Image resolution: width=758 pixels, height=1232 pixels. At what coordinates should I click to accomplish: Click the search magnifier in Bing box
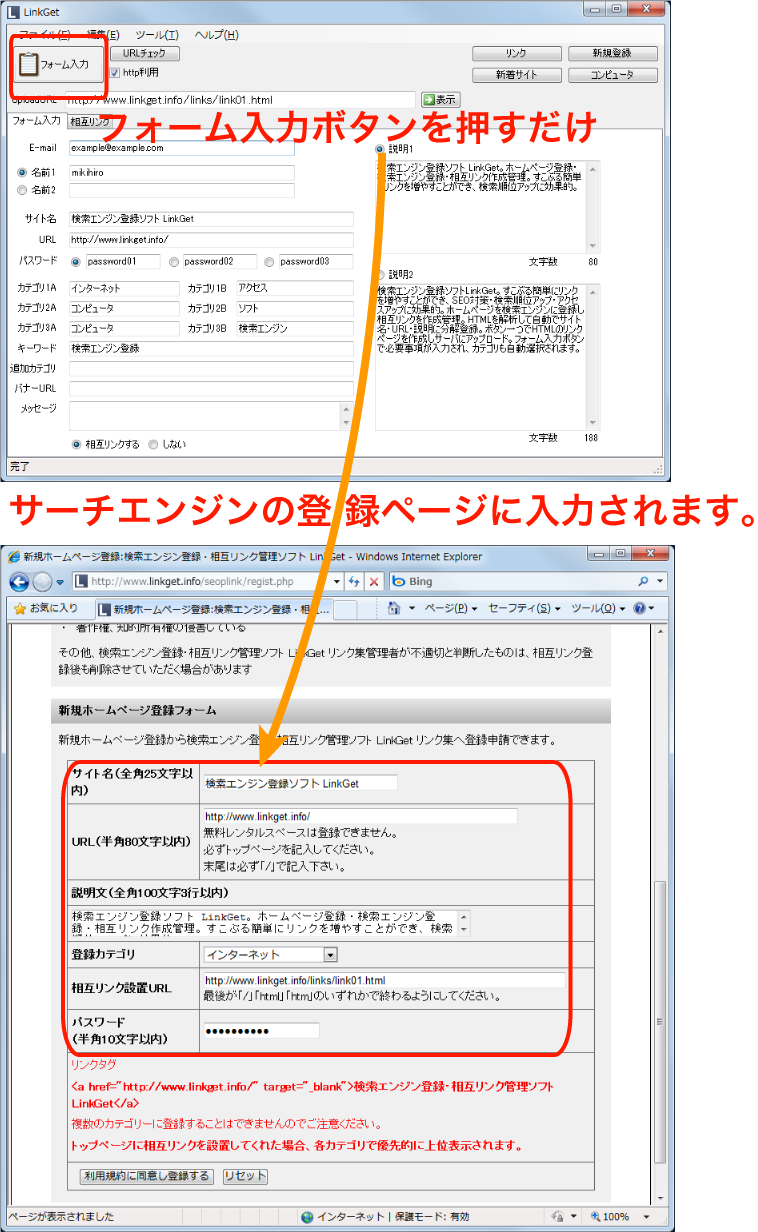[x=643, y=581]
